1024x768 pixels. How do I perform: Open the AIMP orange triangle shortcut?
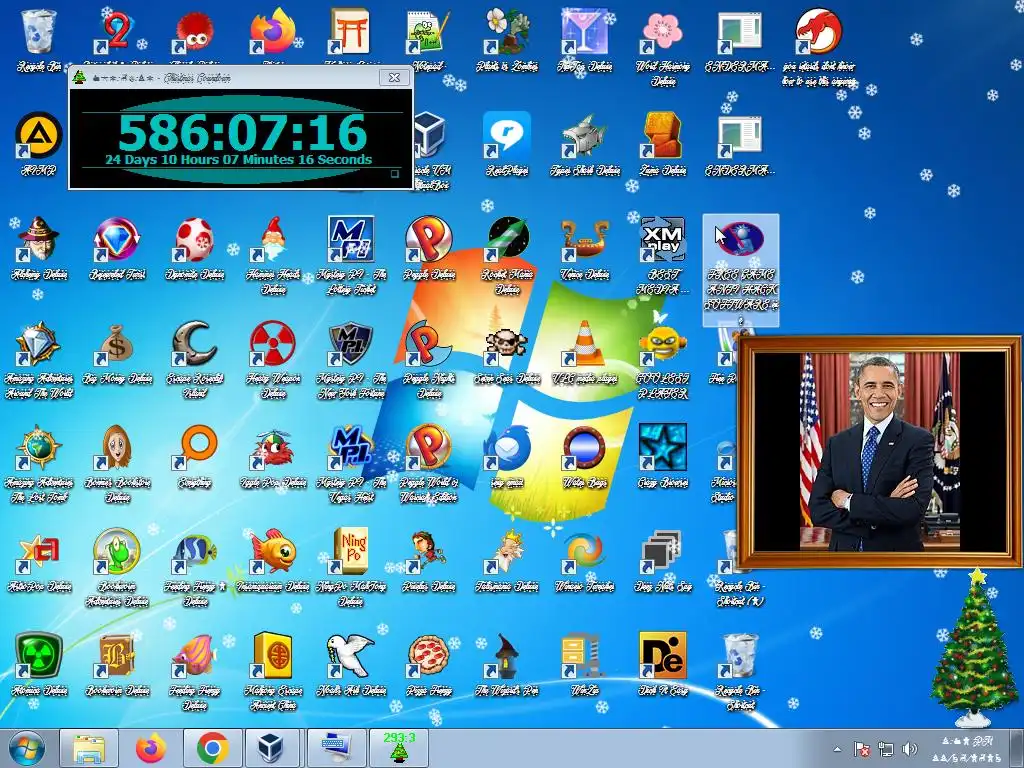(x=39, y=136)
